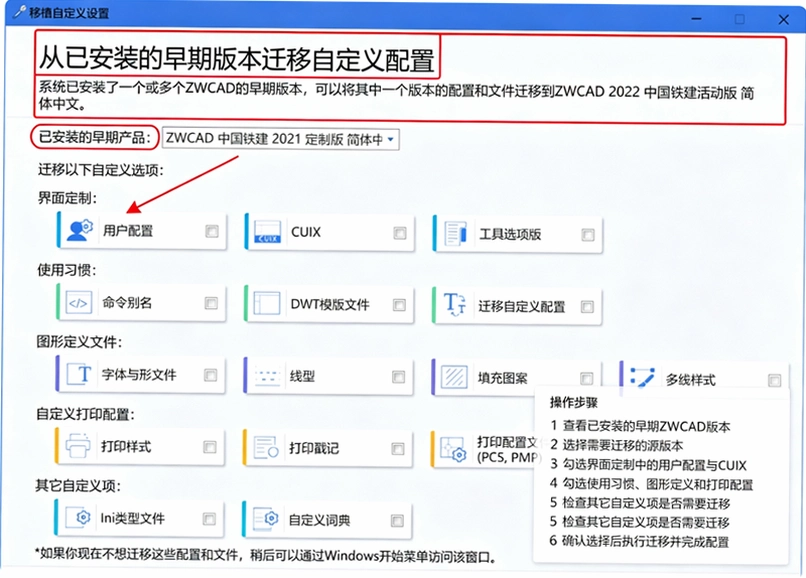Click the 多线样式 multiline icon
The width and height of the screenshot is (806, 578).
pyautogui.click(x=642, y=377)
